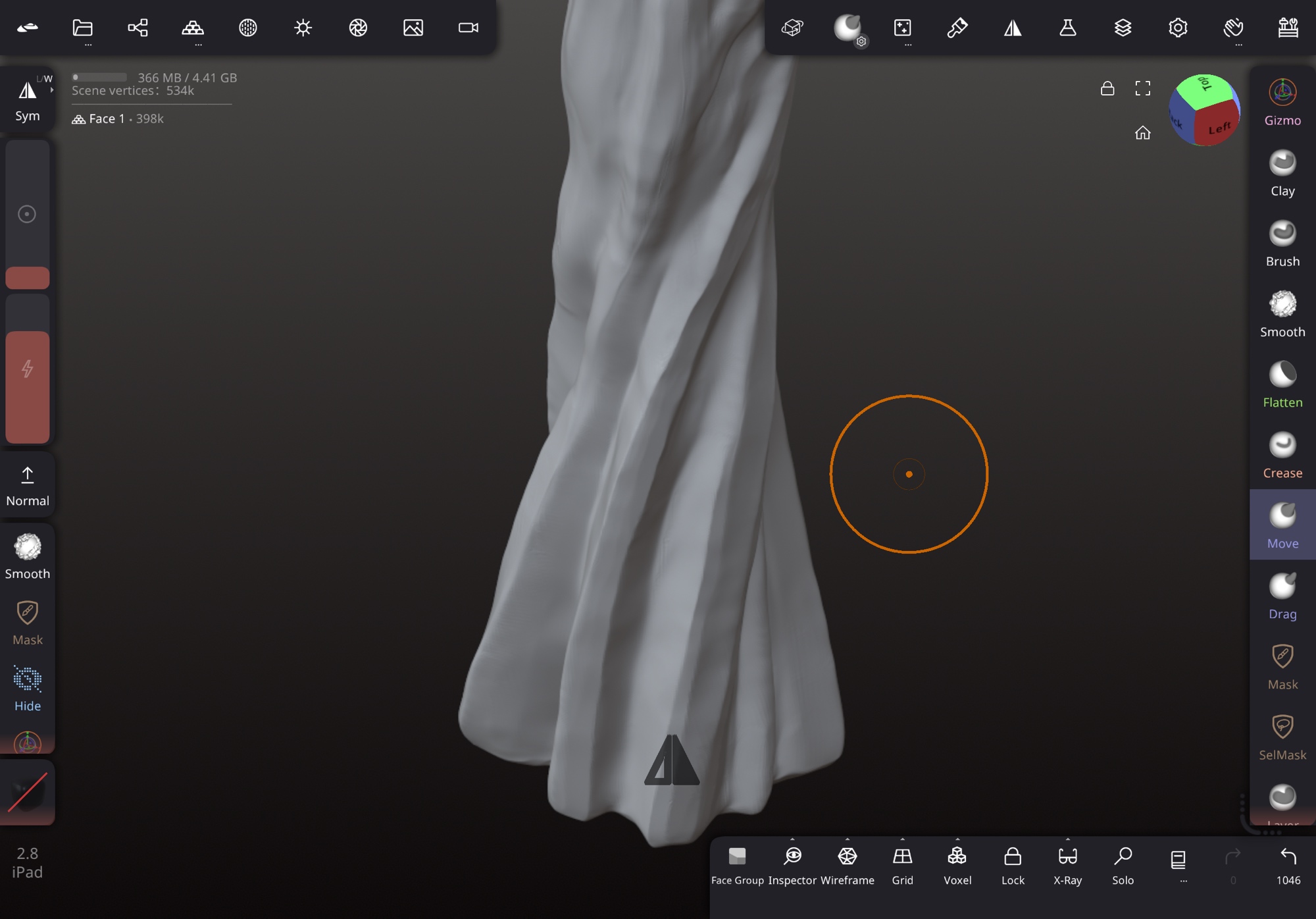Open the camera settings icon
This screenshot has height=919, width=1316.
pos(468,28)
